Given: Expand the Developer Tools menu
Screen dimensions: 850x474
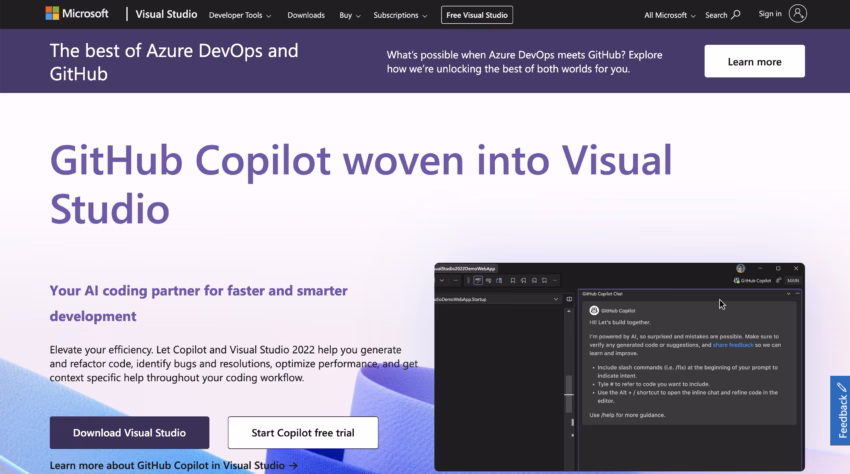Looking at the screenshot, I should (x=240, y=15).
